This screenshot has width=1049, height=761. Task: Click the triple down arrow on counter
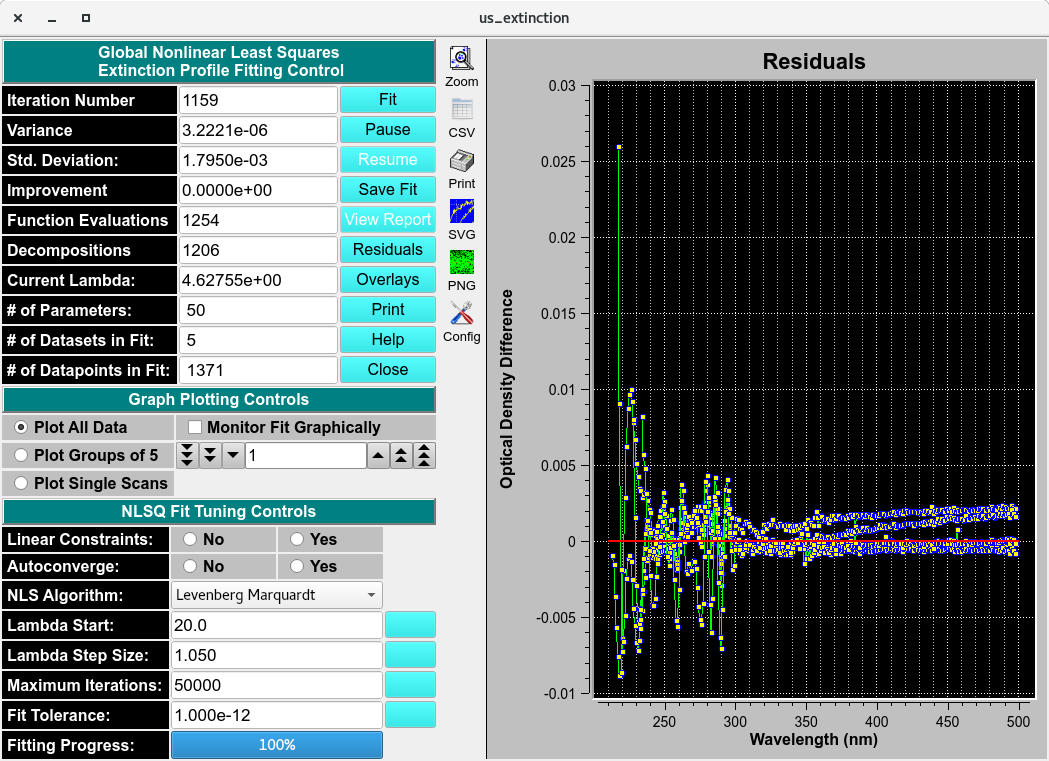(187, 456)
